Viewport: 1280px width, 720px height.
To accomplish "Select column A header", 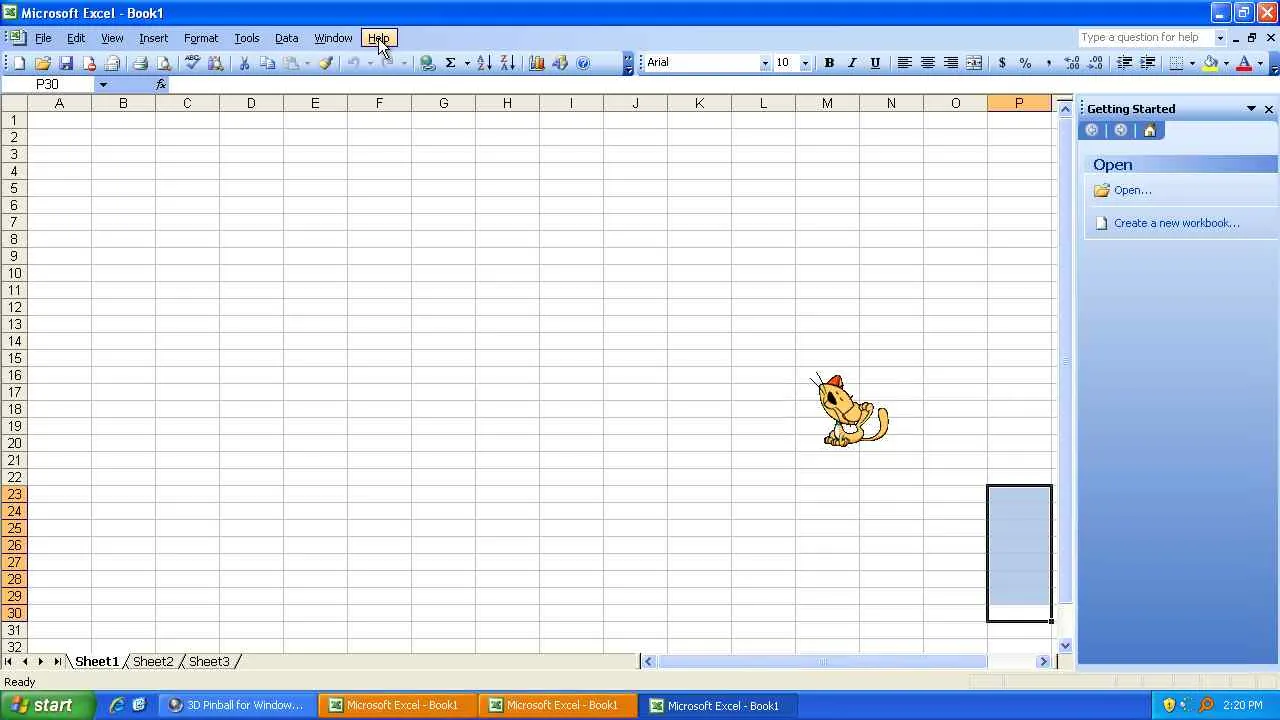I will click(x=59, y=104).
